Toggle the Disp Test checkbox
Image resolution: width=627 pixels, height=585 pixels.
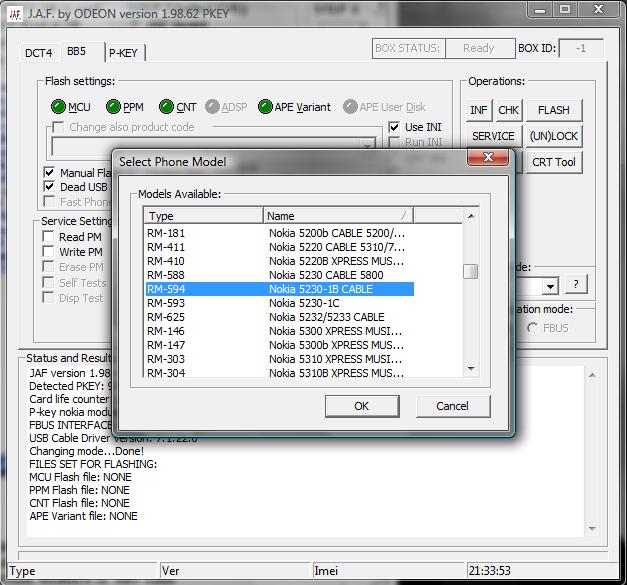click(48, 297)
